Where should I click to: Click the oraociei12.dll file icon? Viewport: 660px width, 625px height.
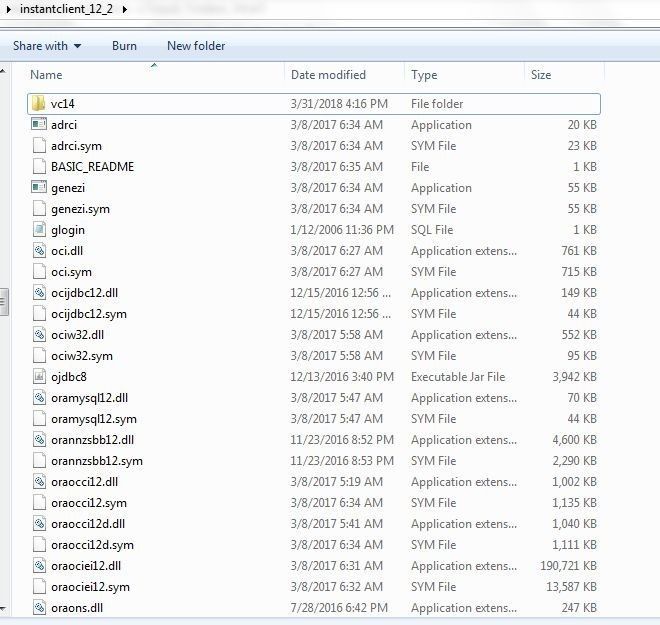click(39, 566)
